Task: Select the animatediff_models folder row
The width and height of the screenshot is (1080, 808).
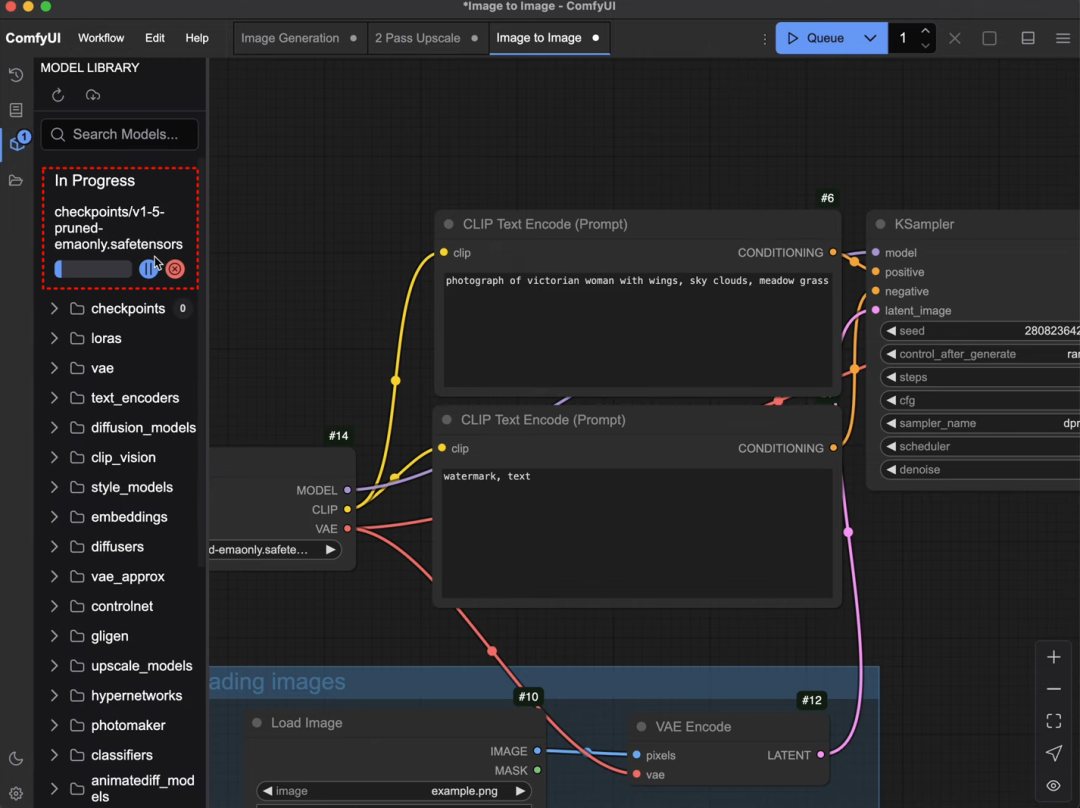Action: [x=120, y=788]
